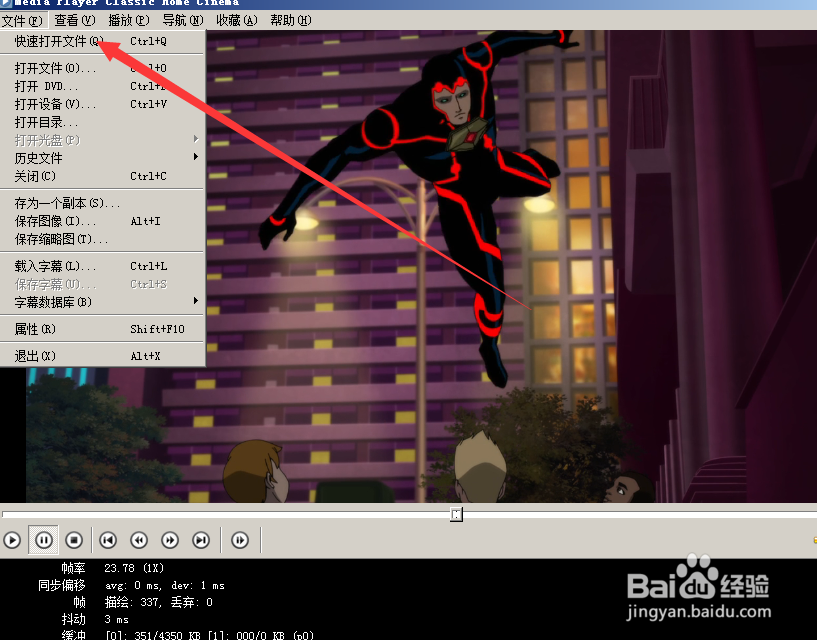Choose 打开目录... entry
The width and height of the screenshot is (817, 640).
(102, 122)
